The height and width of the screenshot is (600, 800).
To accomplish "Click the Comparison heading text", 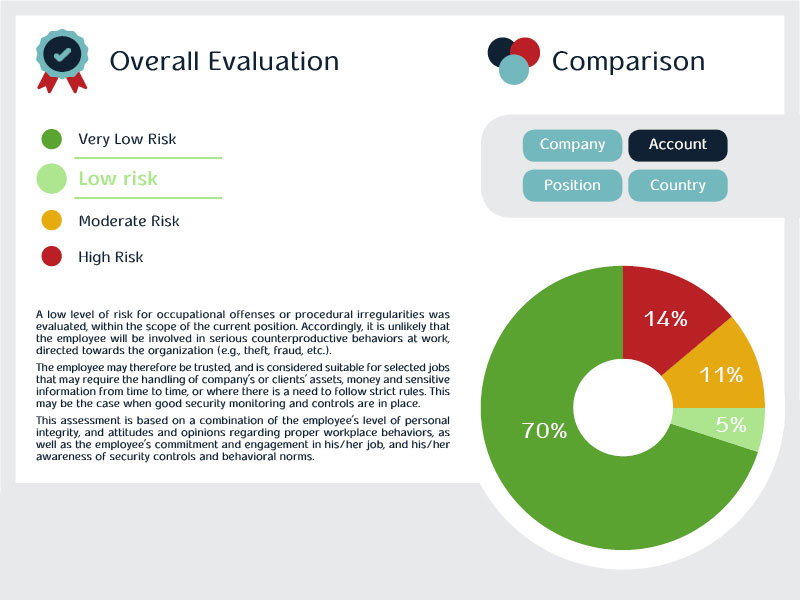I will (628, 61).
